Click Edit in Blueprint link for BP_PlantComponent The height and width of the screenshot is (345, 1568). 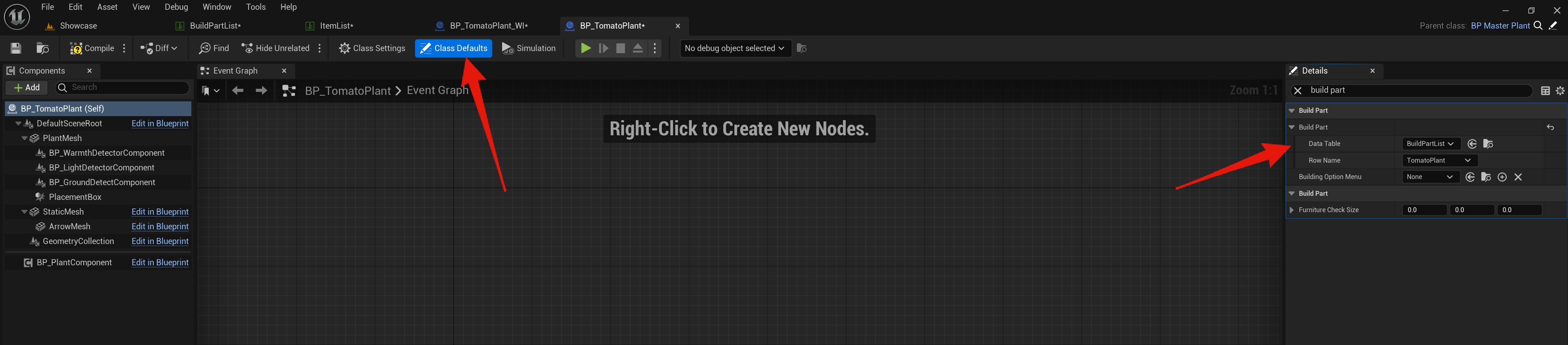tap(160, 262)
